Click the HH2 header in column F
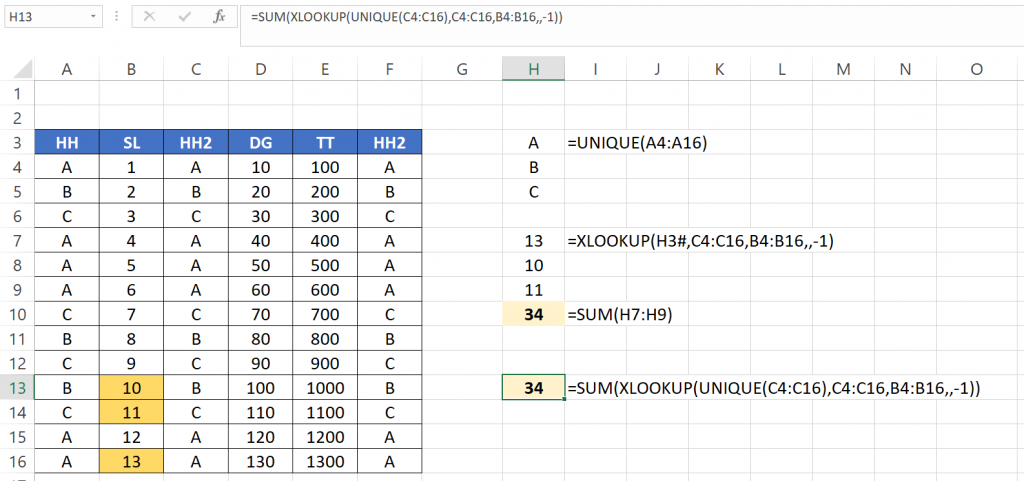This screenshot has width=1024, height=481. coord(390,143)
